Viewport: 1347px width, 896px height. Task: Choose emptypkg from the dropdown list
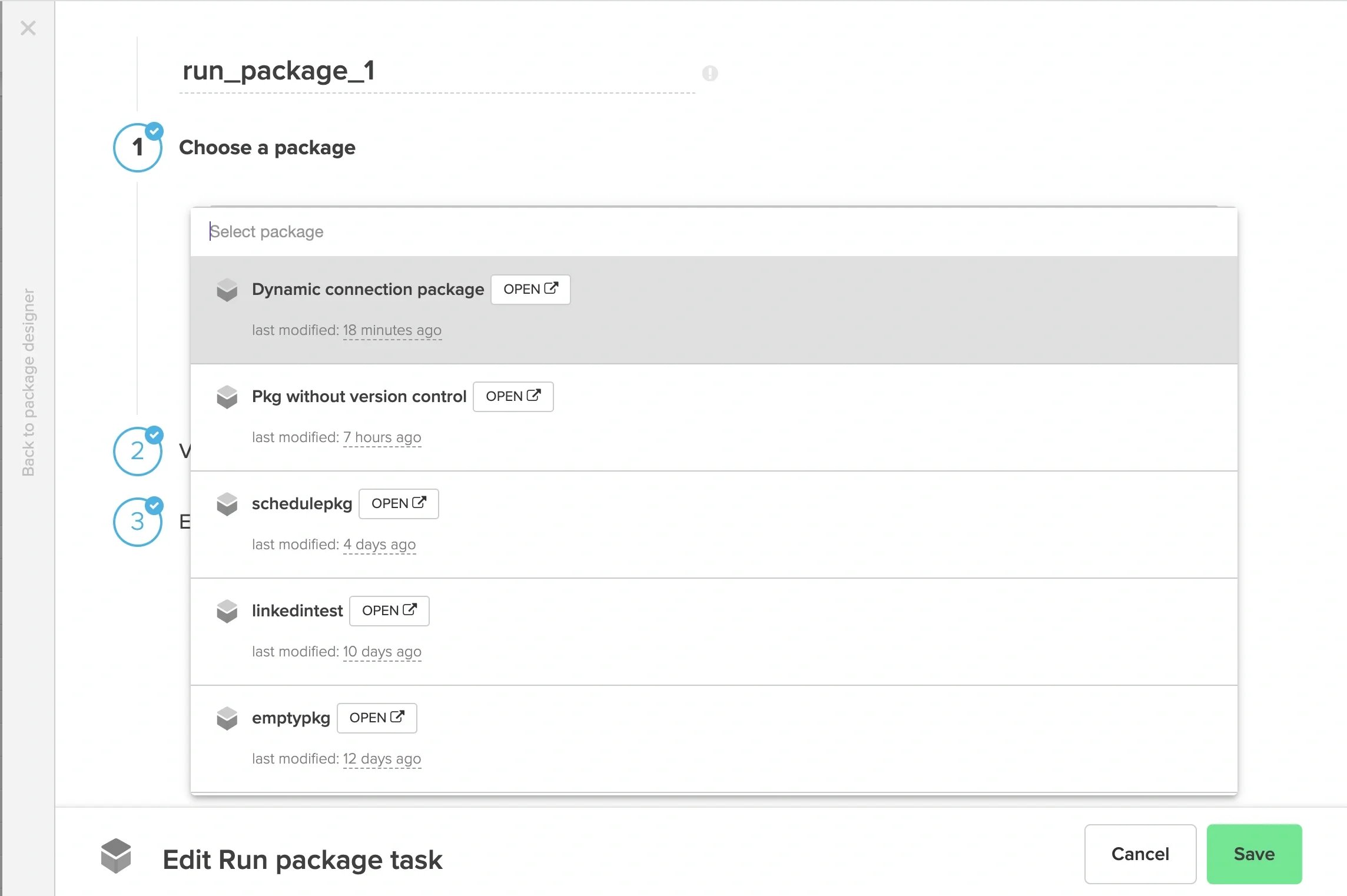pyautogui.click(x=714, y=739)
